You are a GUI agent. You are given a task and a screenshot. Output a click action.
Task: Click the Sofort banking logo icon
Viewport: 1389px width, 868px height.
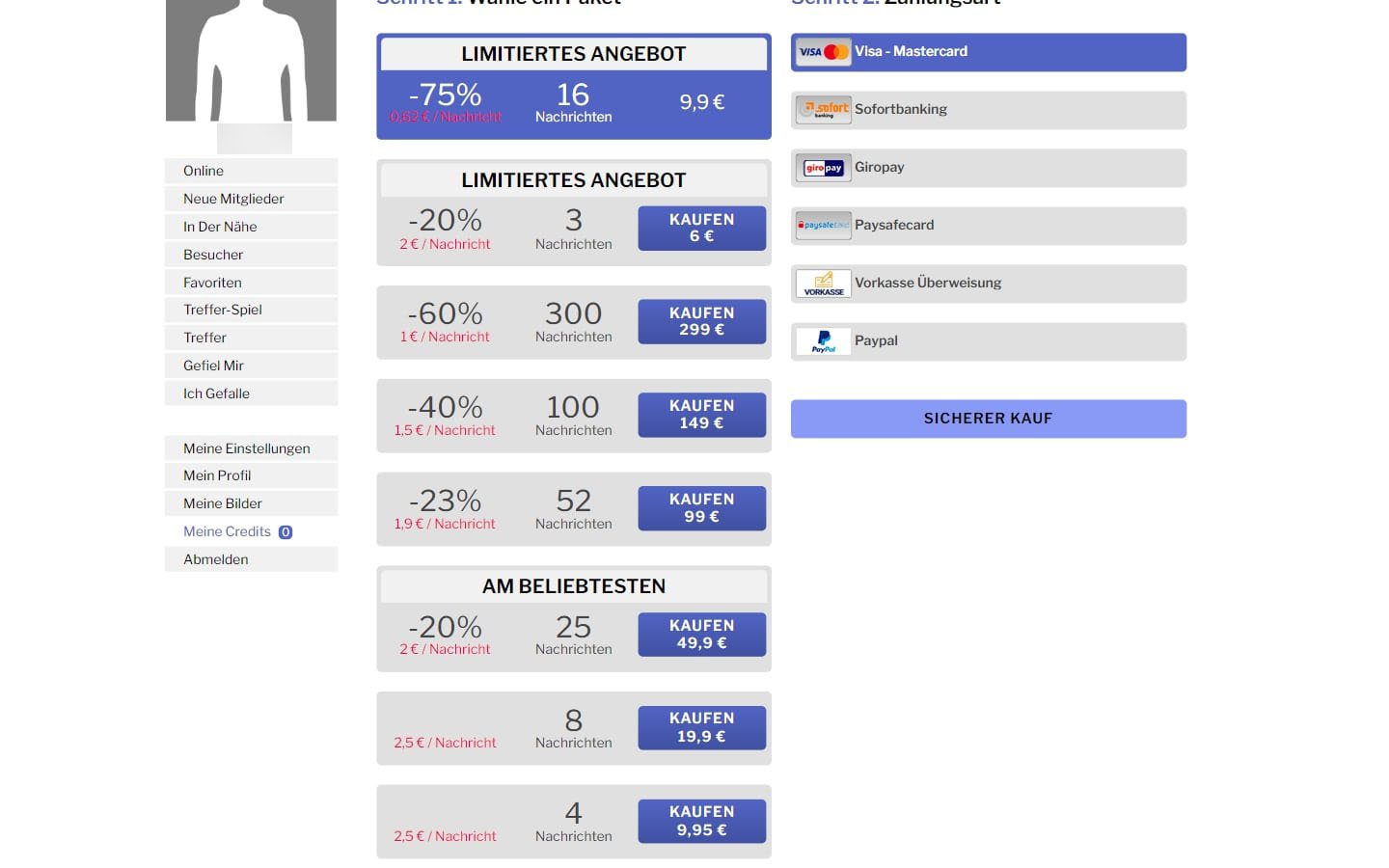click(823, 110)
